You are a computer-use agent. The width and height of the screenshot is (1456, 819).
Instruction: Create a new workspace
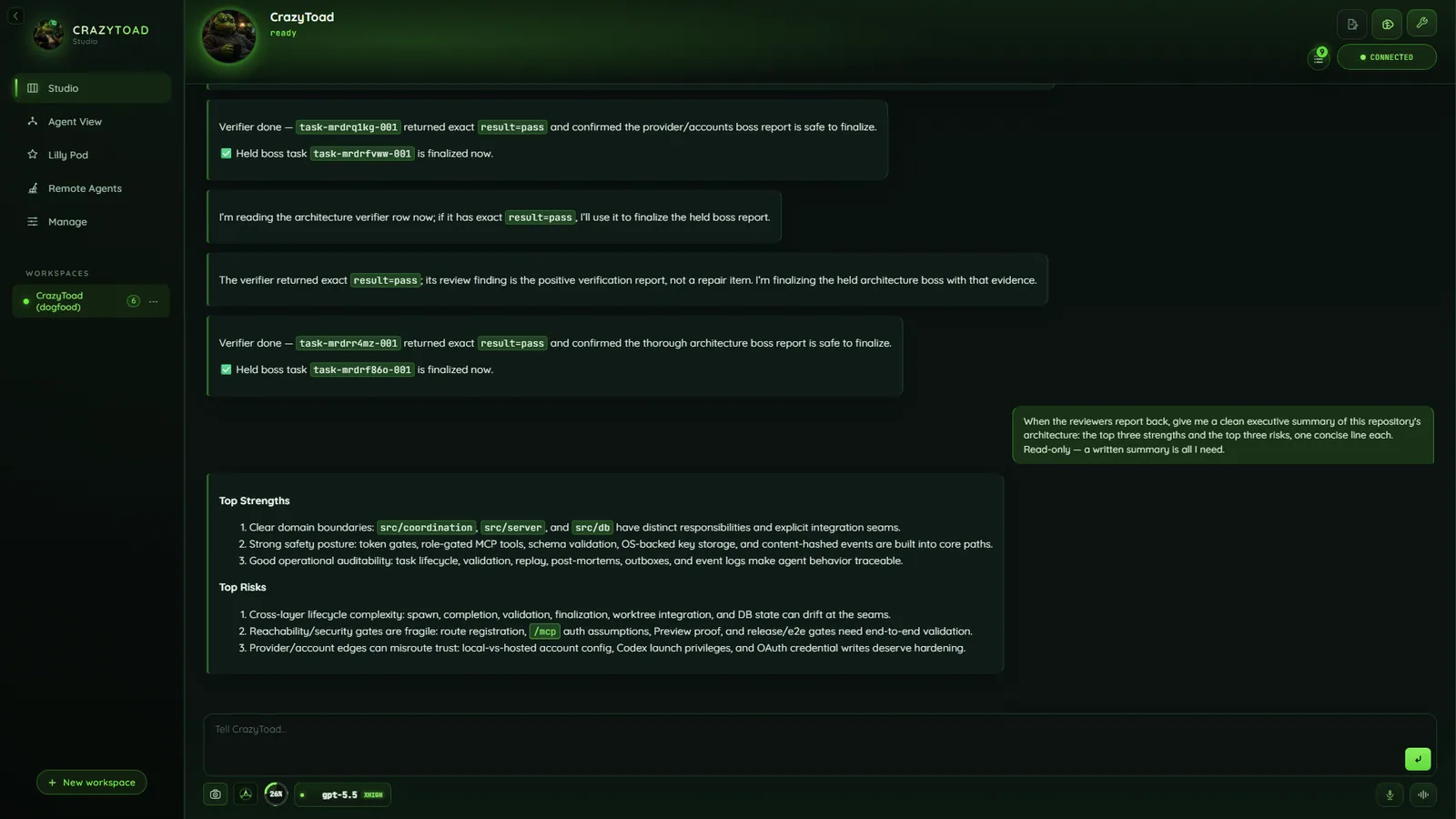(91, 783)
